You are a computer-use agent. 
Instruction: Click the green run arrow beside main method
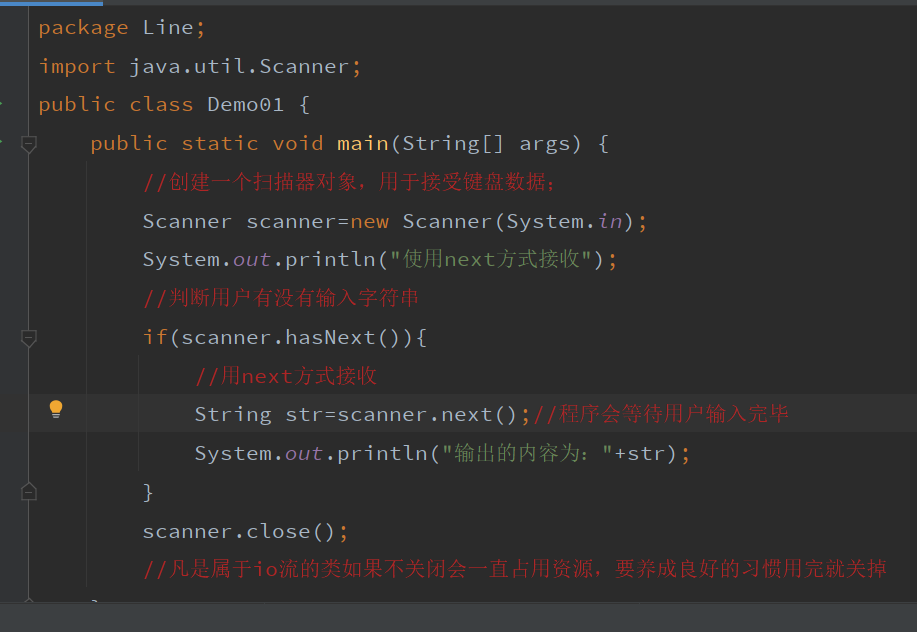pos(1,142)
